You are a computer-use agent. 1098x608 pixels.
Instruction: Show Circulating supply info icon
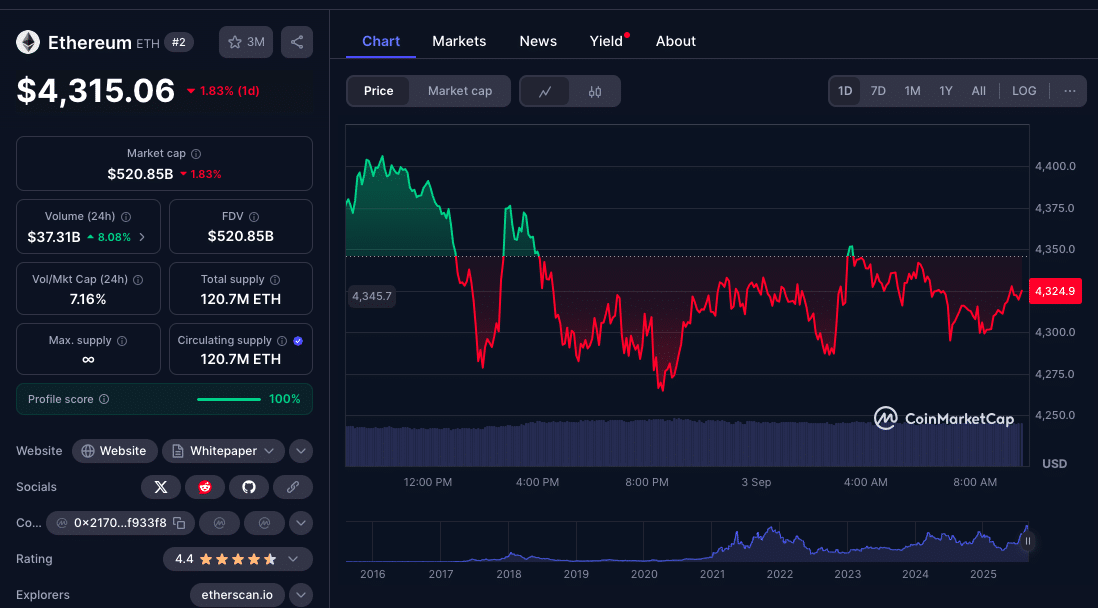point(282,340)
